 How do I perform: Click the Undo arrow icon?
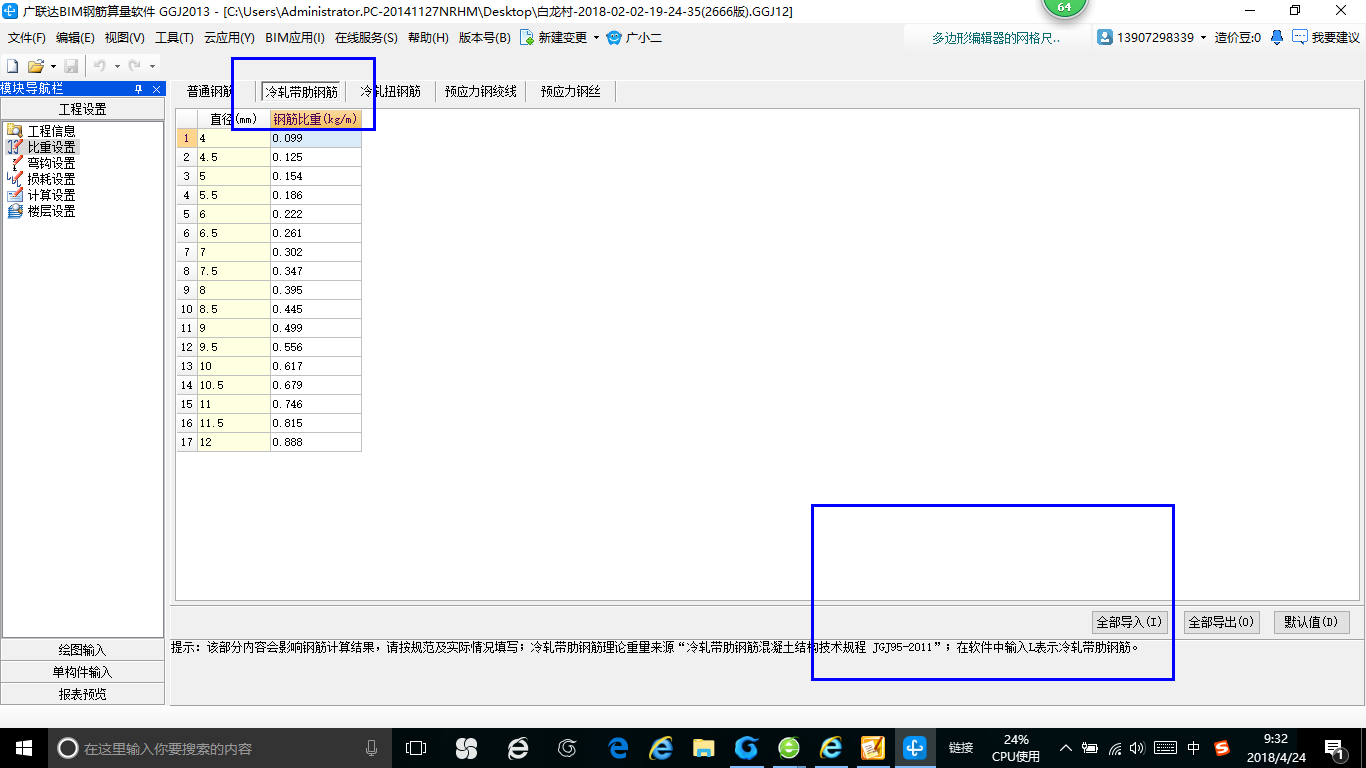pyautogui.click(x=100, y=66)
